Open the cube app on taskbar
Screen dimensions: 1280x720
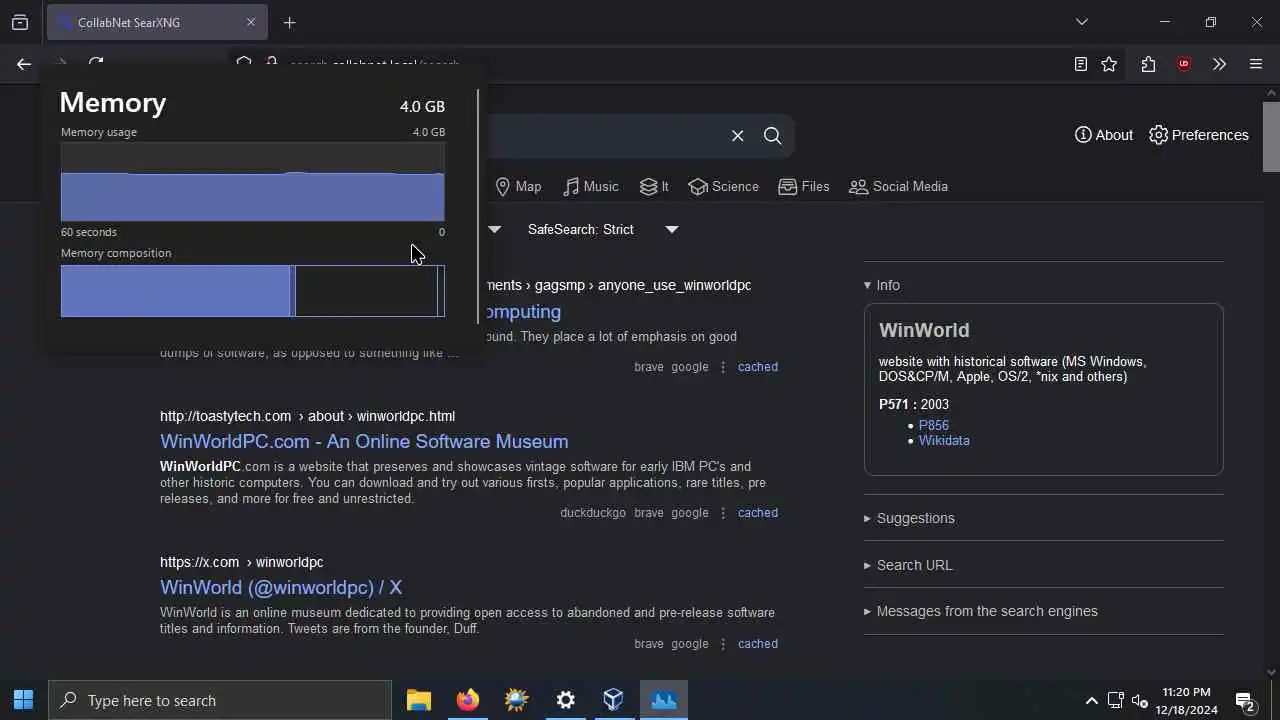click(614, 700)
